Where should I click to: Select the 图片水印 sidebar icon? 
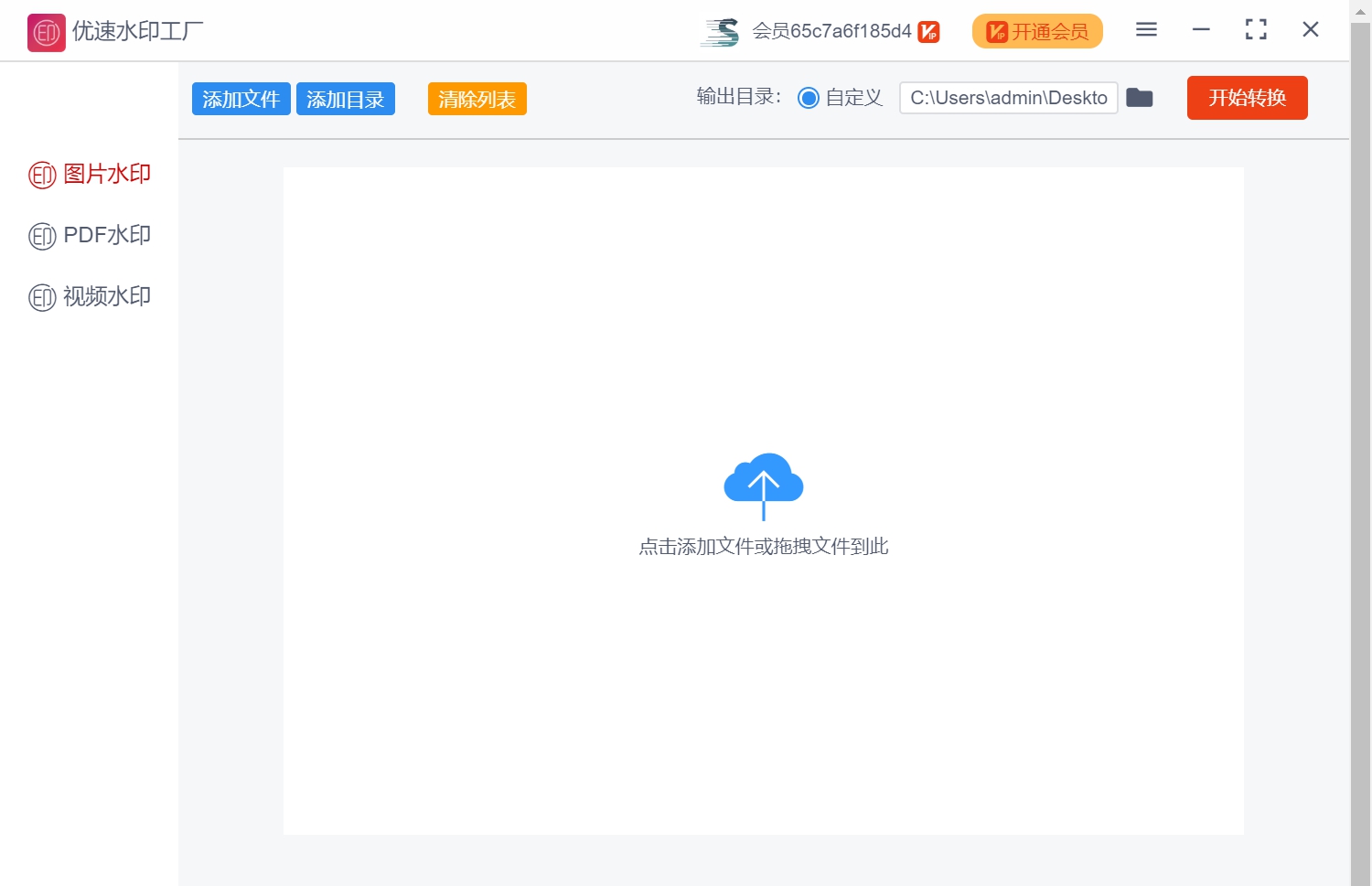pyautogui.click(x=42, y=174)
